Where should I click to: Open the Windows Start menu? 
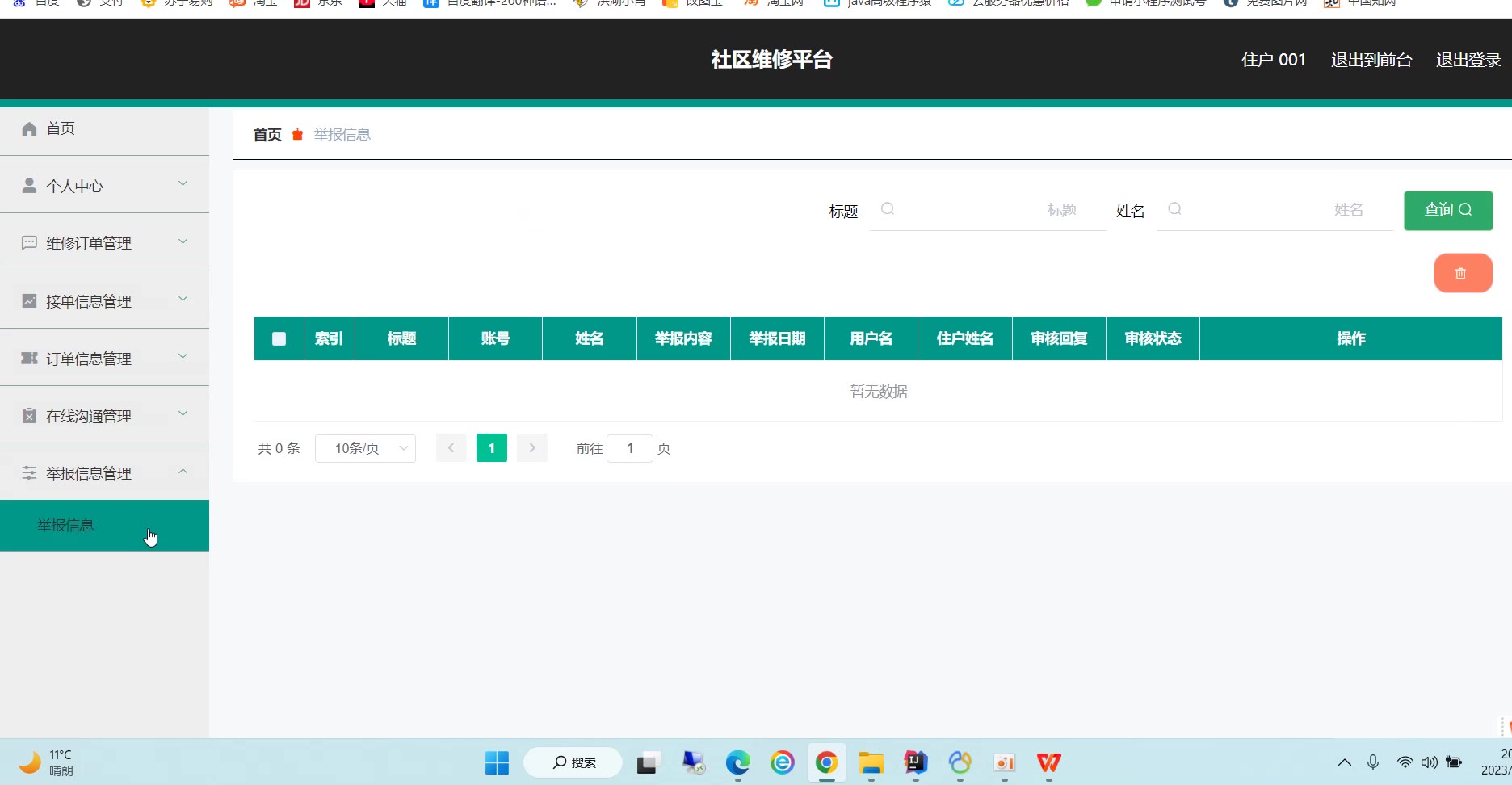497,762
